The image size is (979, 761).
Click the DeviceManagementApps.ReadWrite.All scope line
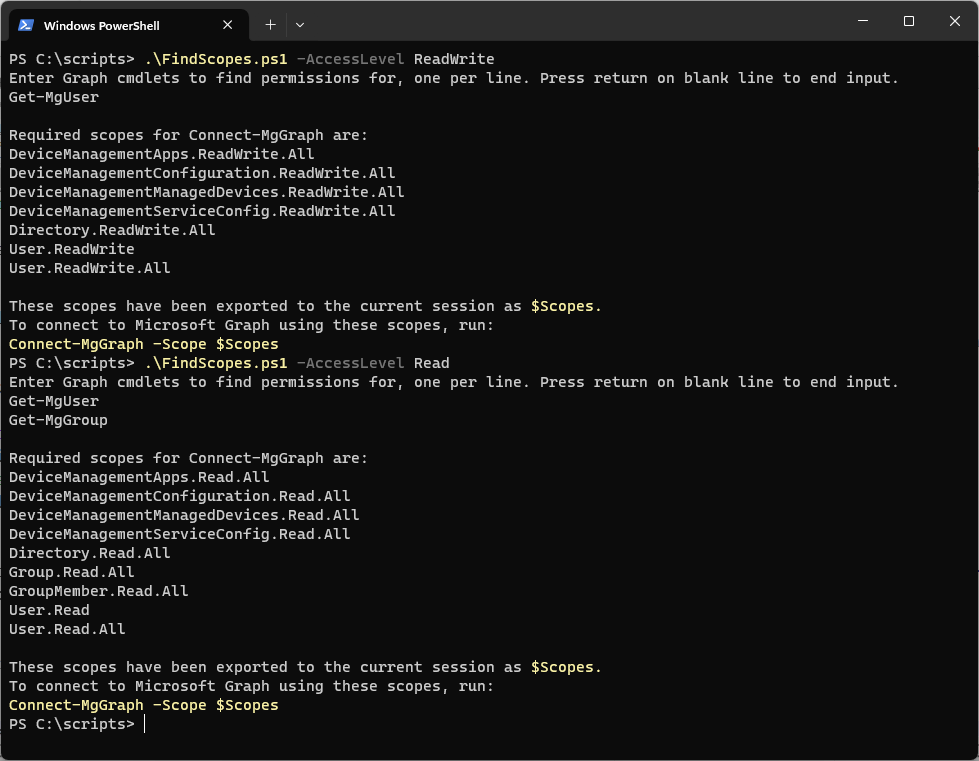pyautogui.click(x=161, y=154)
